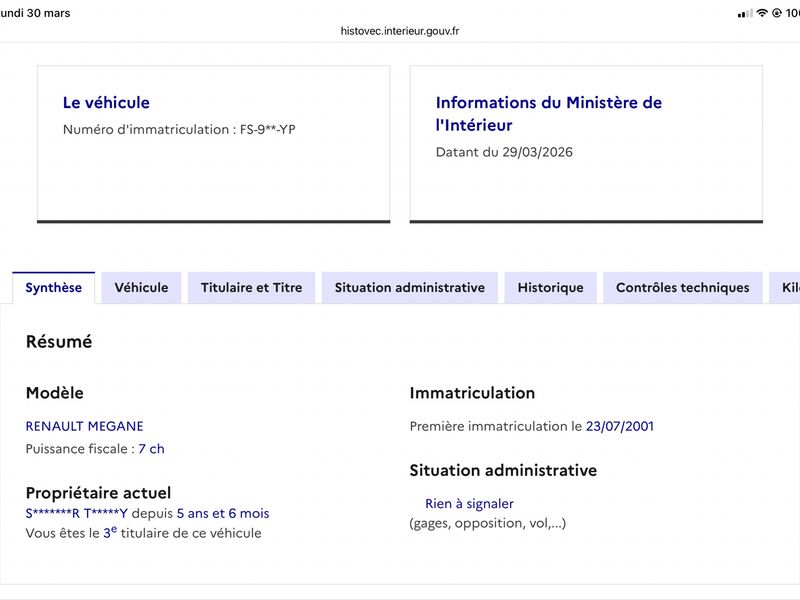Click the owner name S*******R T*****Y
This screenshot has height=600, width=800.
pos(77,513)
